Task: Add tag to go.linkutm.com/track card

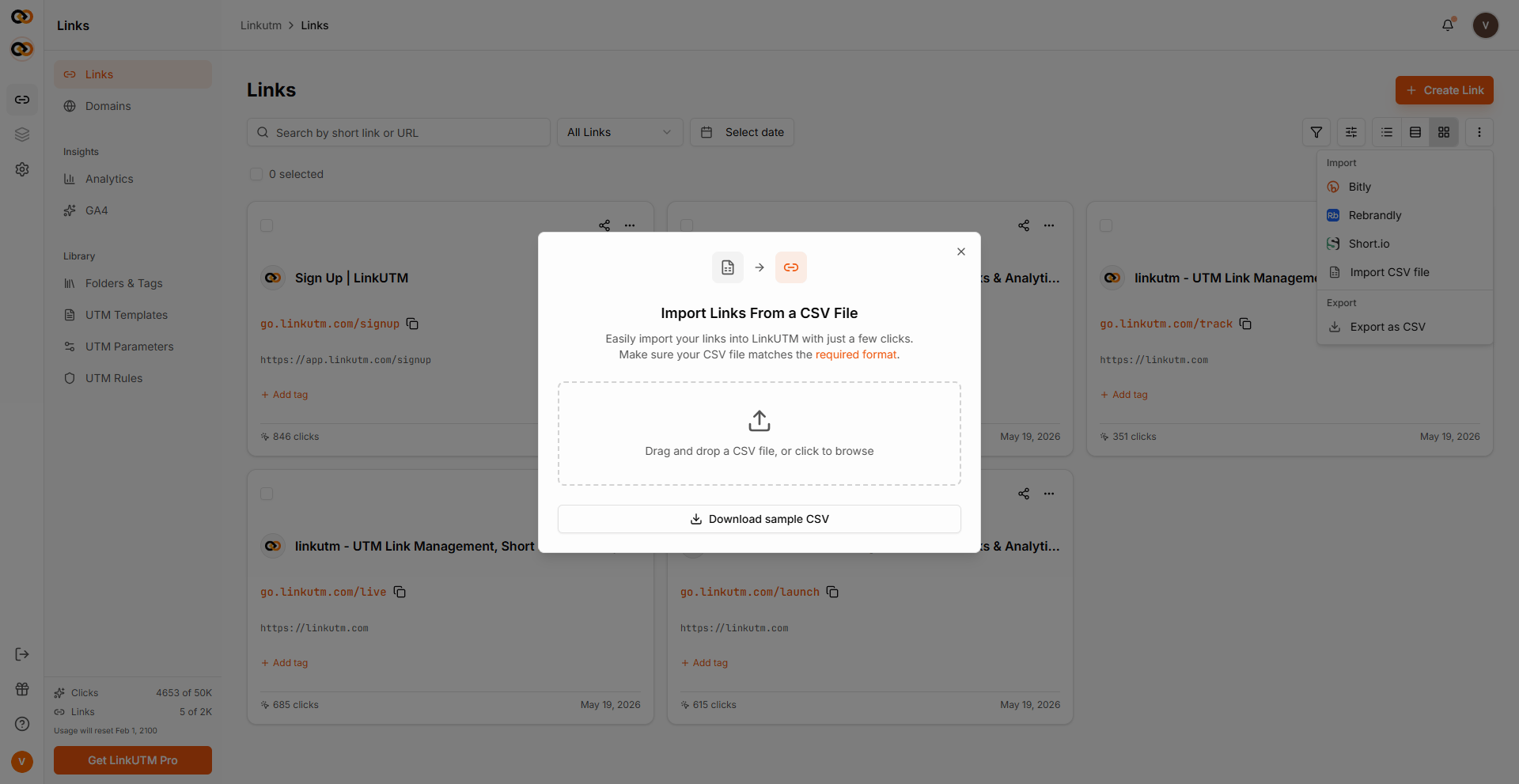Action: 1124,395
